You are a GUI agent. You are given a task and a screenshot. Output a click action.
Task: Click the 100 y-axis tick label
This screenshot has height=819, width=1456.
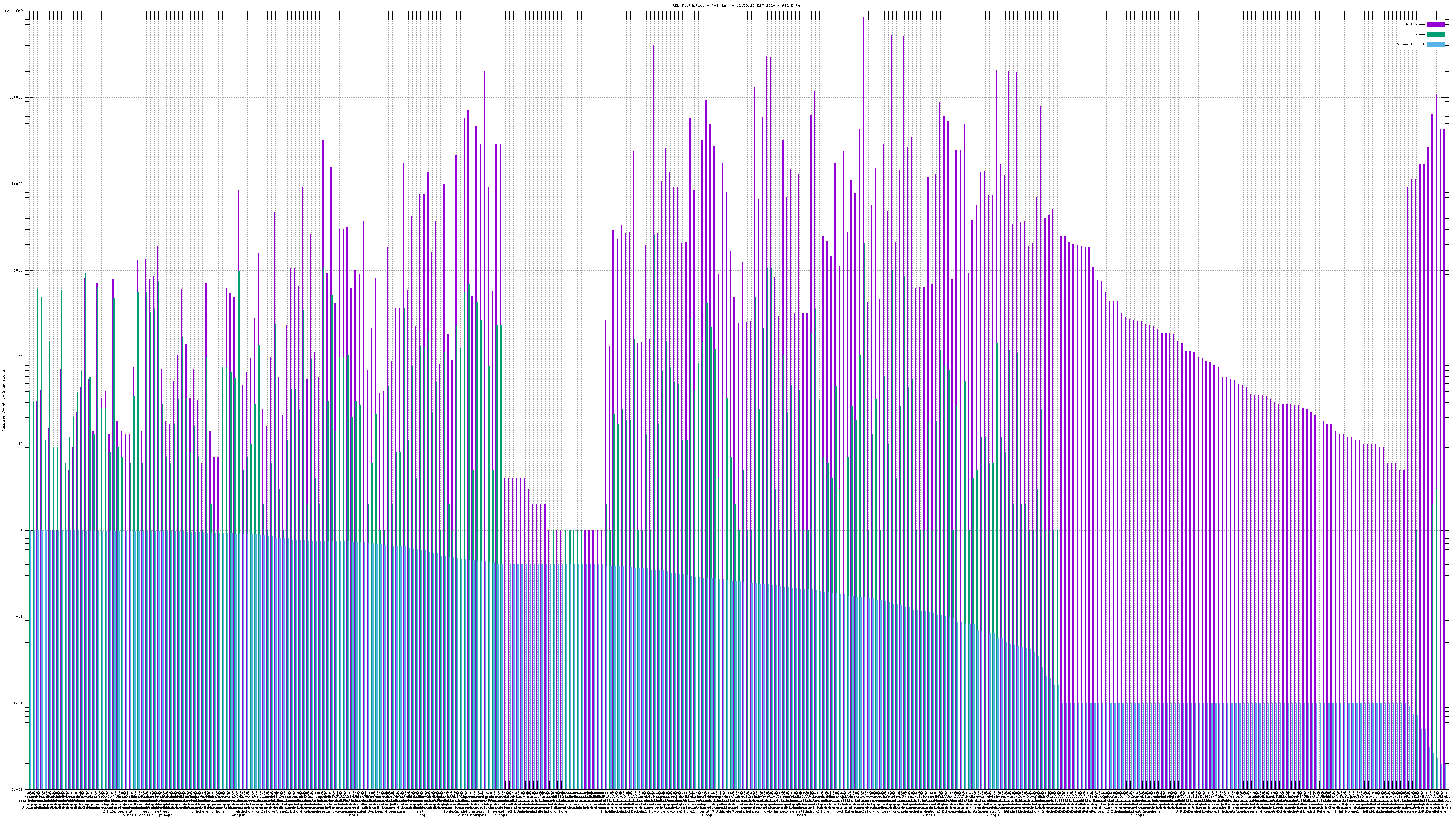click(x=19, y=357)
